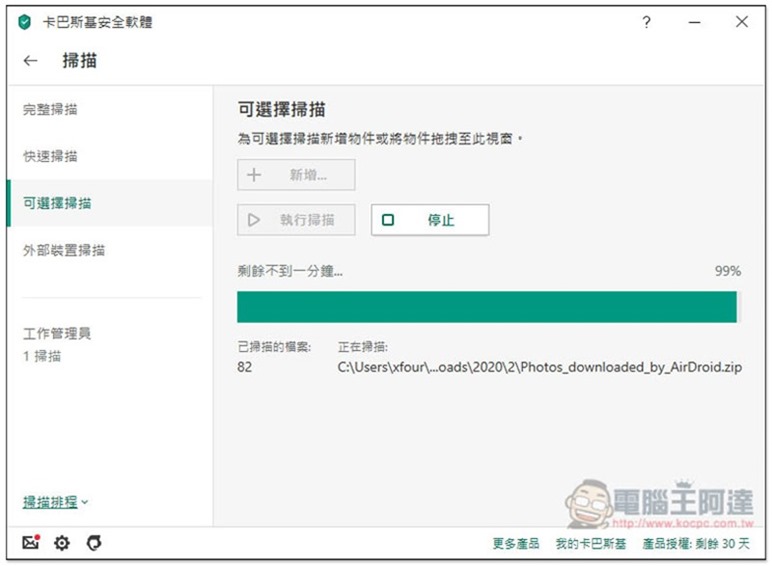The image size is (772, 566).
Task: Open settings via the gear icon
Action: (x=62, y=543)
